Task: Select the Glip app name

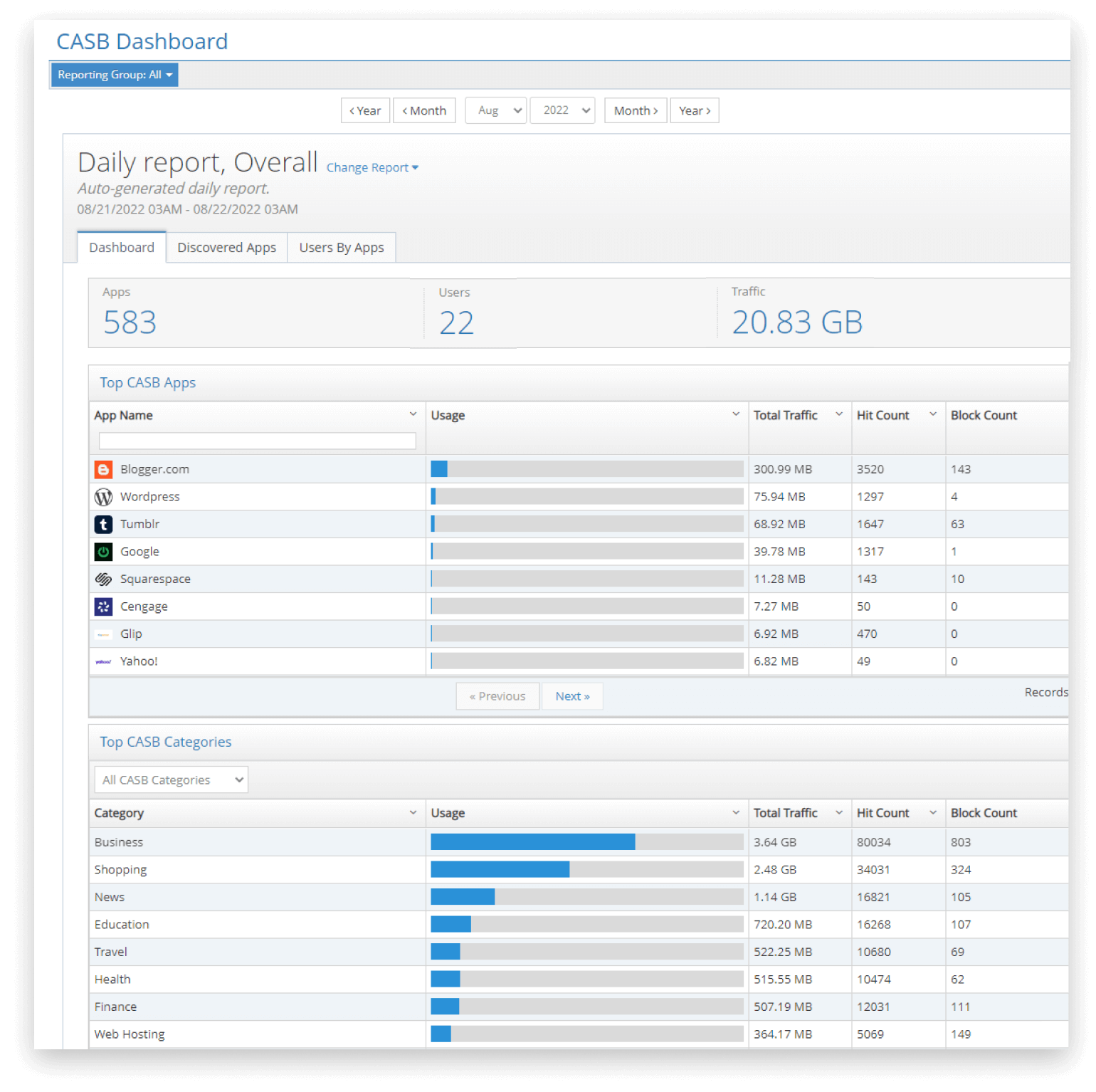Action: pyautogui.click(x=131, y=634)
